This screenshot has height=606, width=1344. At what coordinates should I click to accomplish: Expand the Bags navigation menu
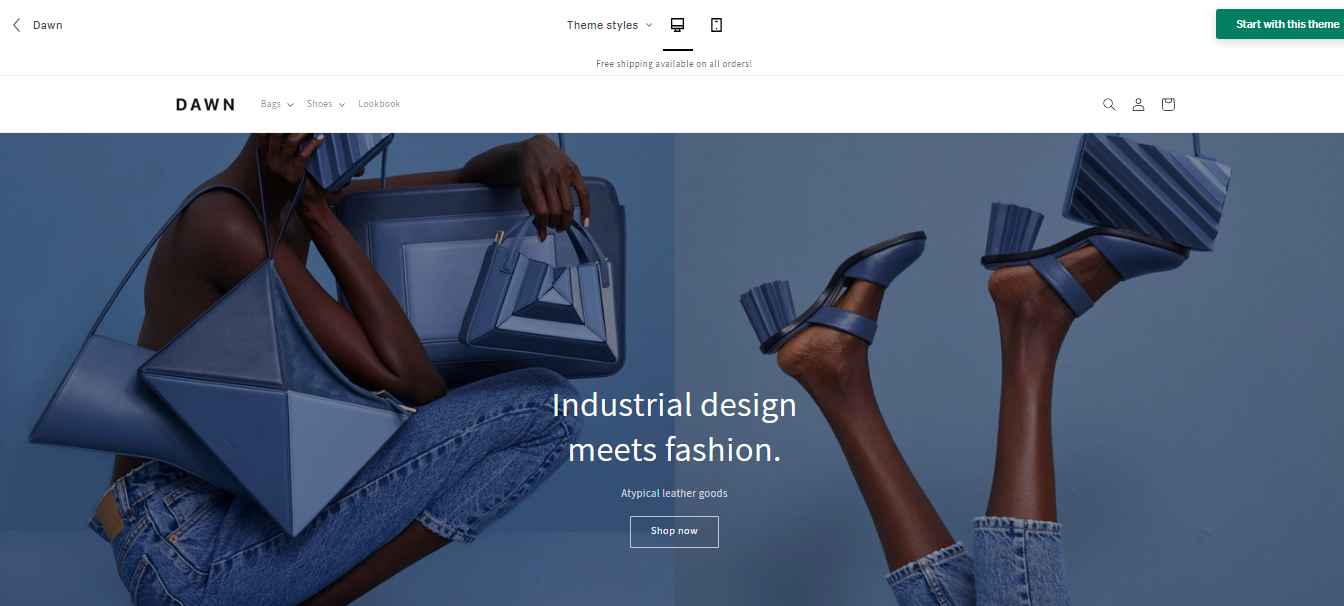[277, 104]
